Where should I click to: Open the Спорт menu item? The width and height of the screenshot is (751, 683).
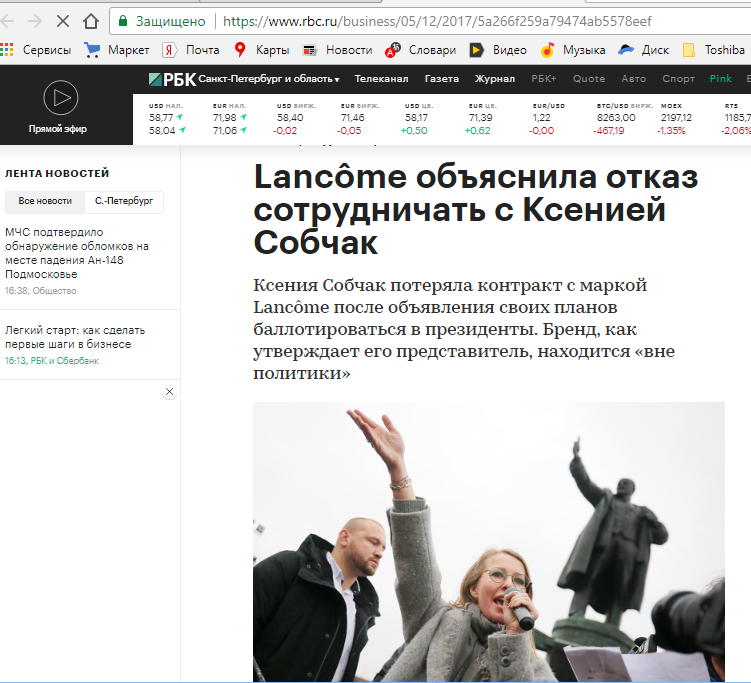(678, 79)
